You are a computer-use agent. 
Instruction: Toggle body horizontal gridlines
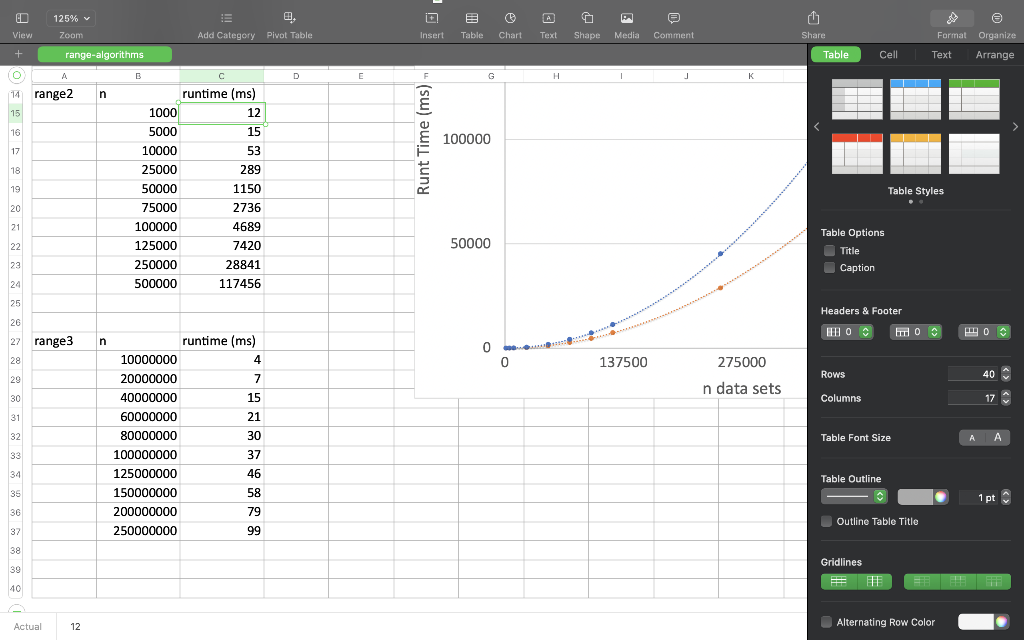pos(839,581)
